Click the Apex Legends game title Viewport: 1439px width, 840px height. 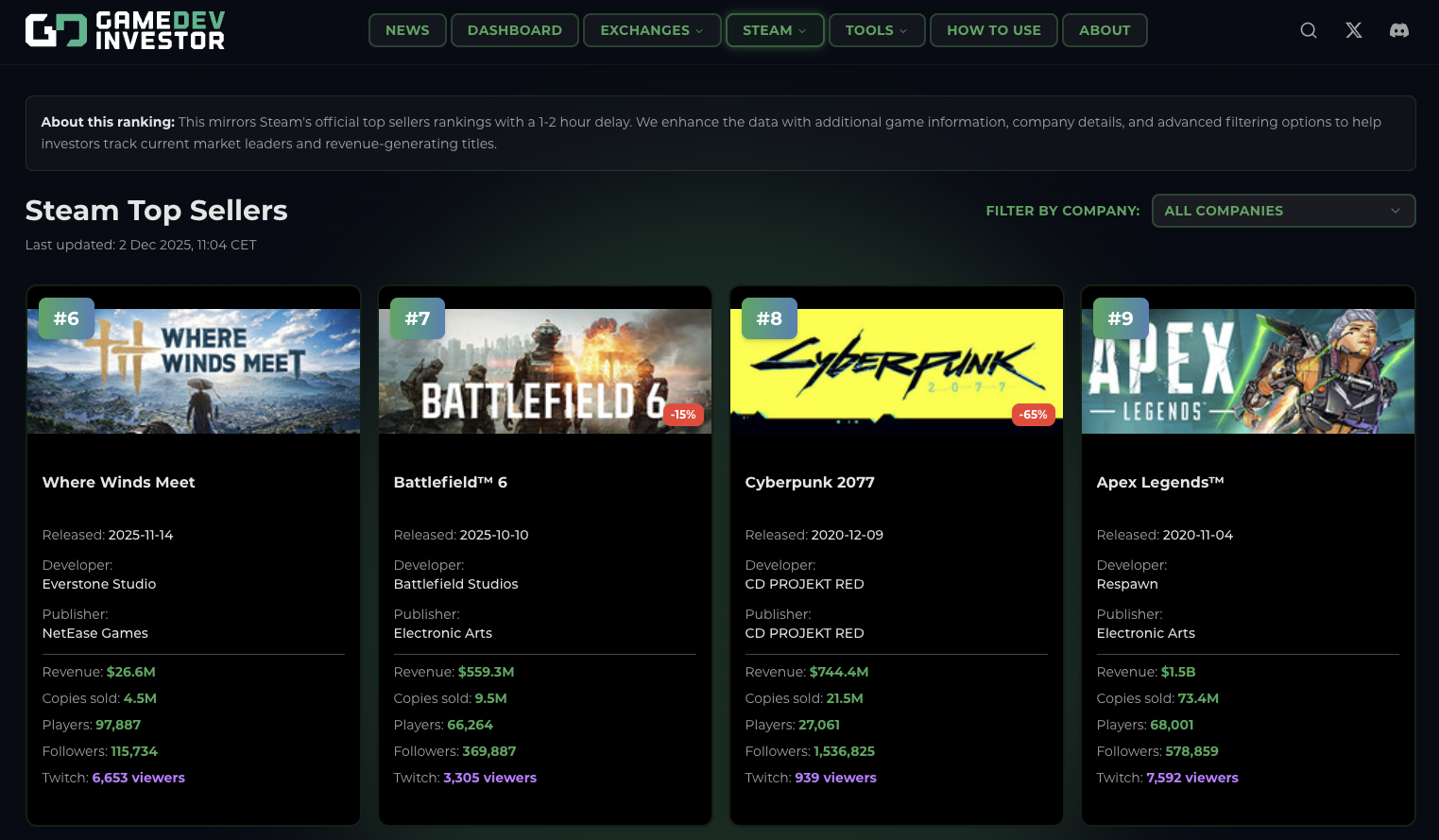pyautogui.click(x=1159, y=482)
